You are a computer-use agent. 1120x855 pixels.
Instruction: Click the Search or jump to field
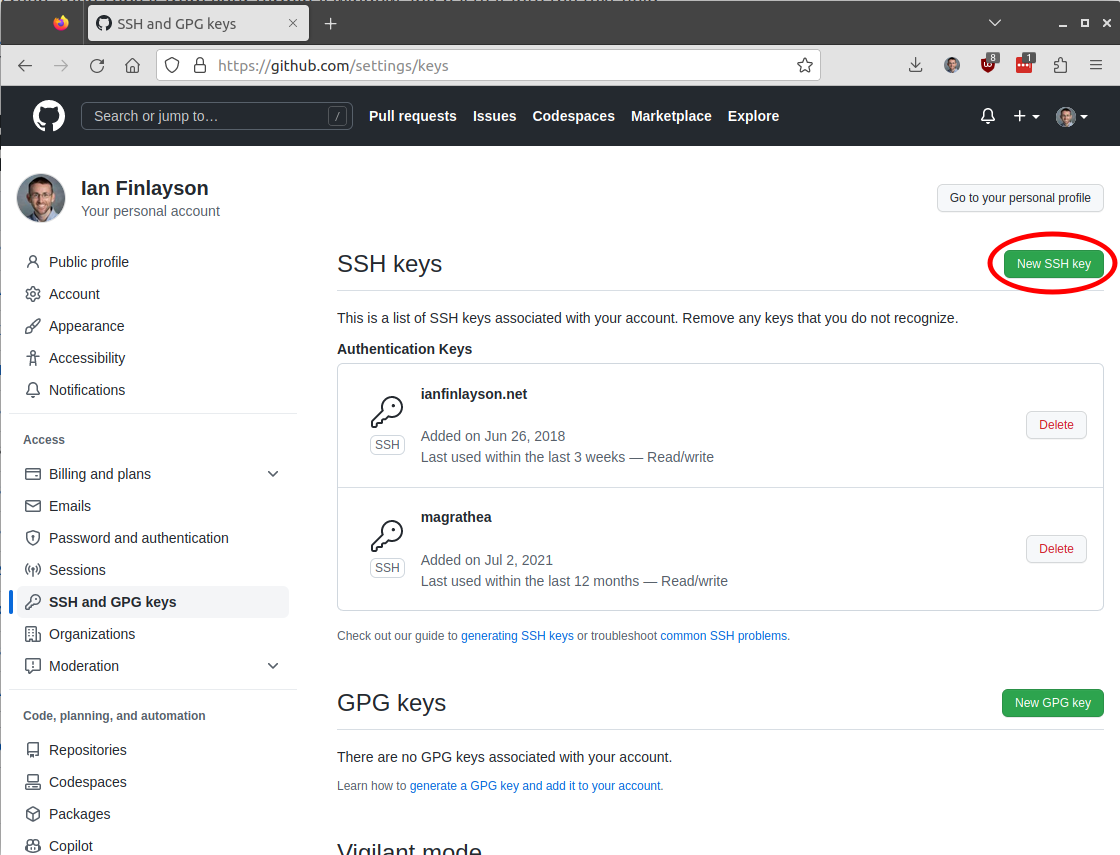click(x=217, y=116)
